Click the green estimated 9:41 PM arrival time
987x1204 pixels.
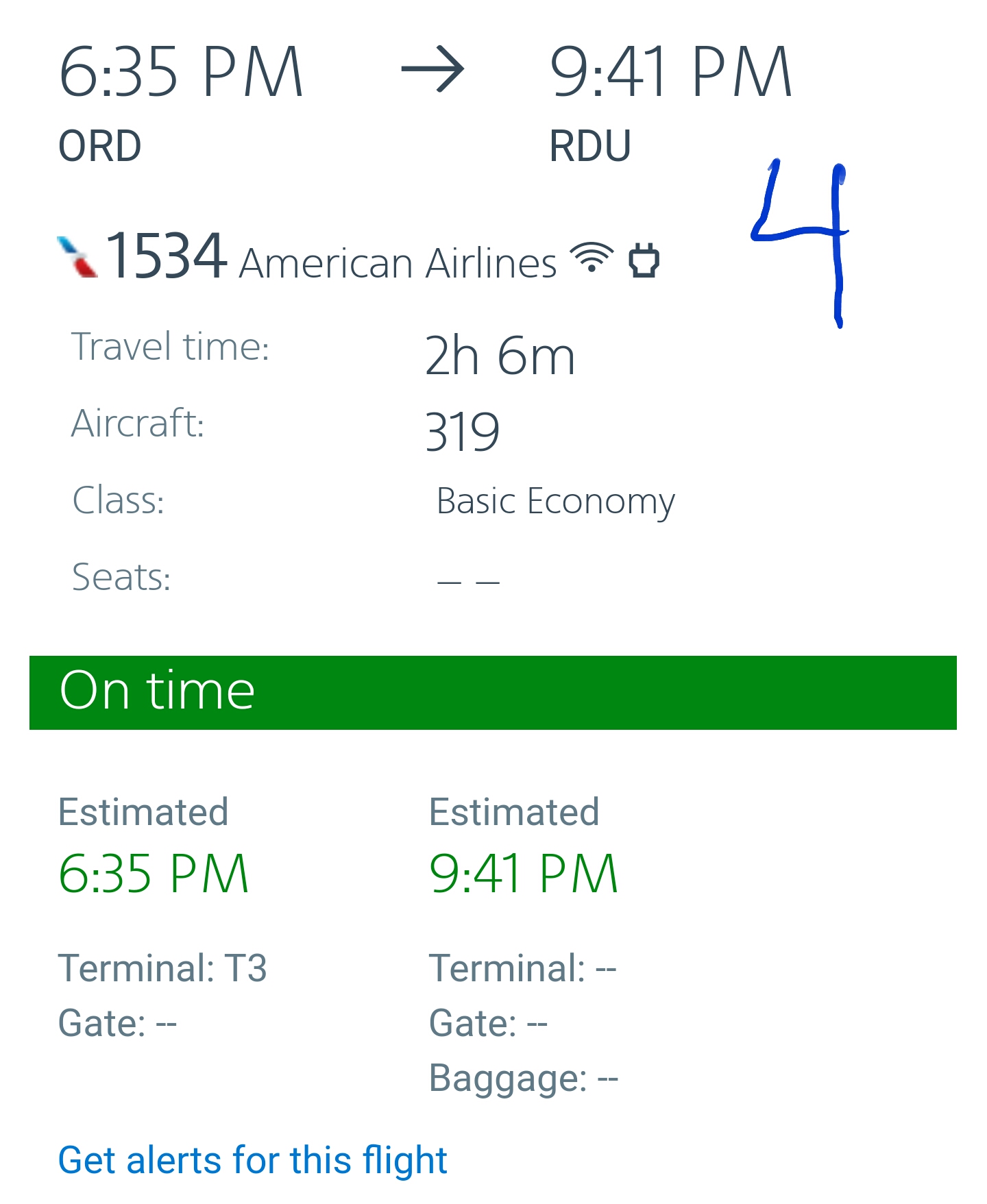pos(524,874)
